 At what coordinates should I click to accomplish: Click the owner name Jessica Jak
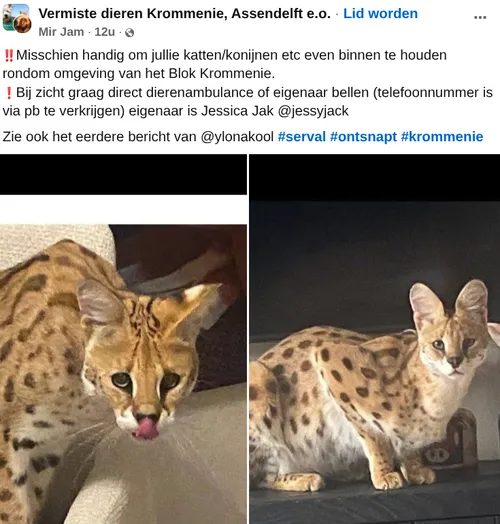237,111
